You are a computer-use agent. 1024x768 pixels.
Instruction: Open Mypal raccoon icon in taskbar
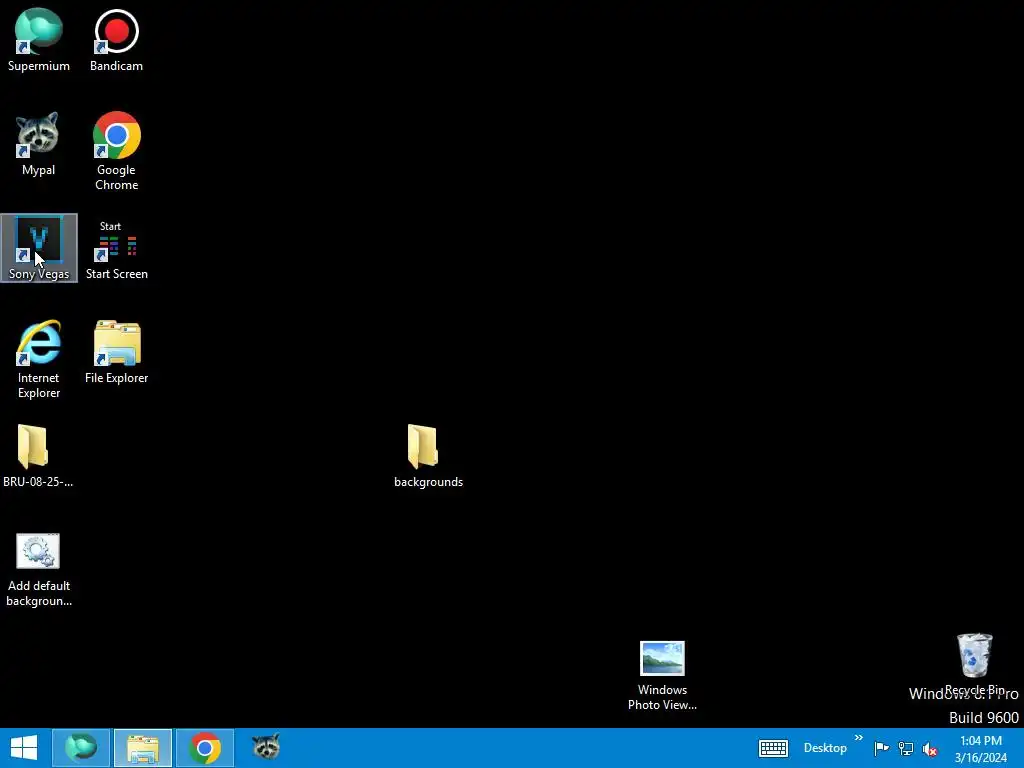pyautogui.click(x=266, y=748)
